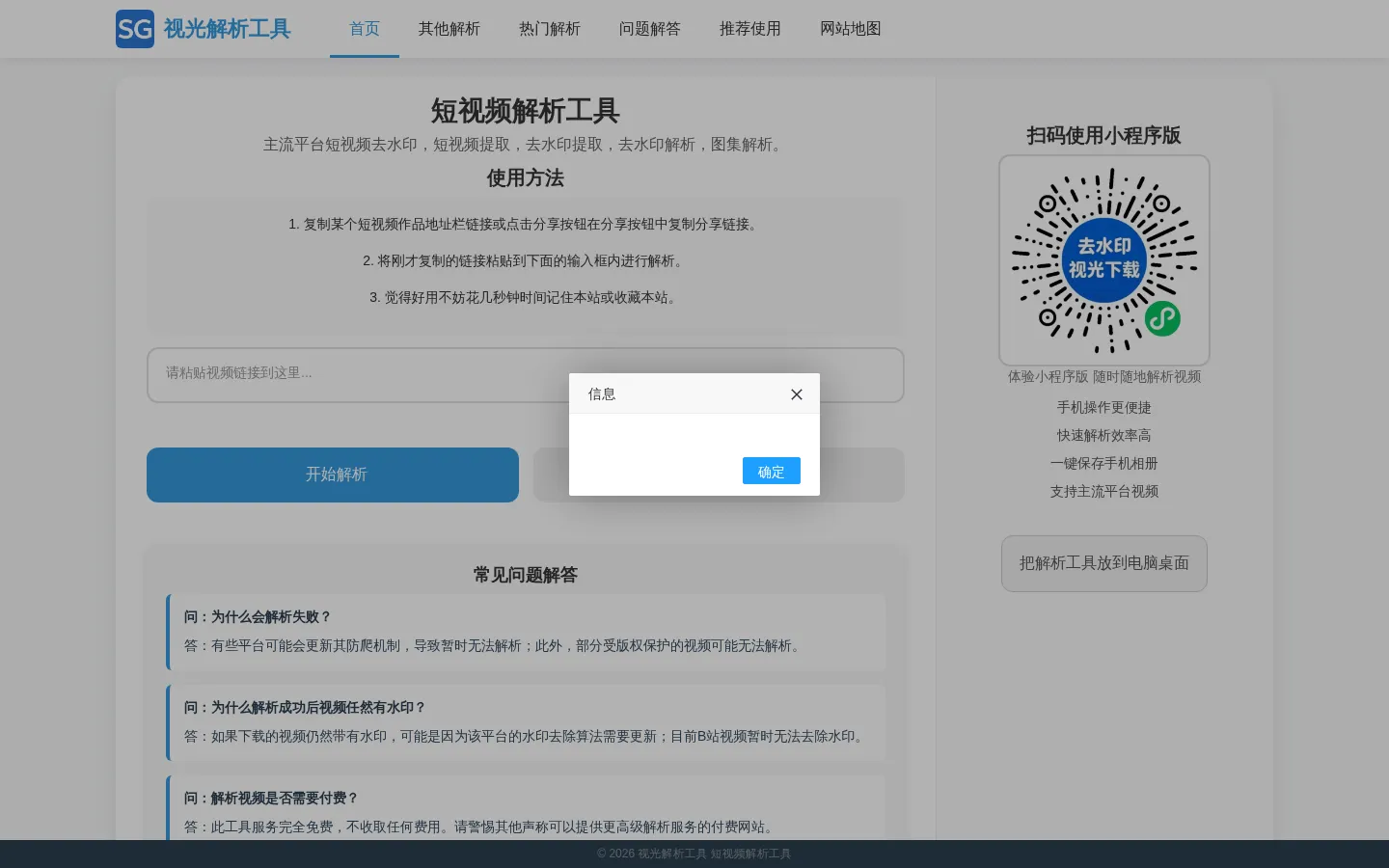Viewport: 1389px width, 868px height.
Task: Click instruction step 1 about 复制 分享链接
Action: pyautogui.click(x=526, y=224)
